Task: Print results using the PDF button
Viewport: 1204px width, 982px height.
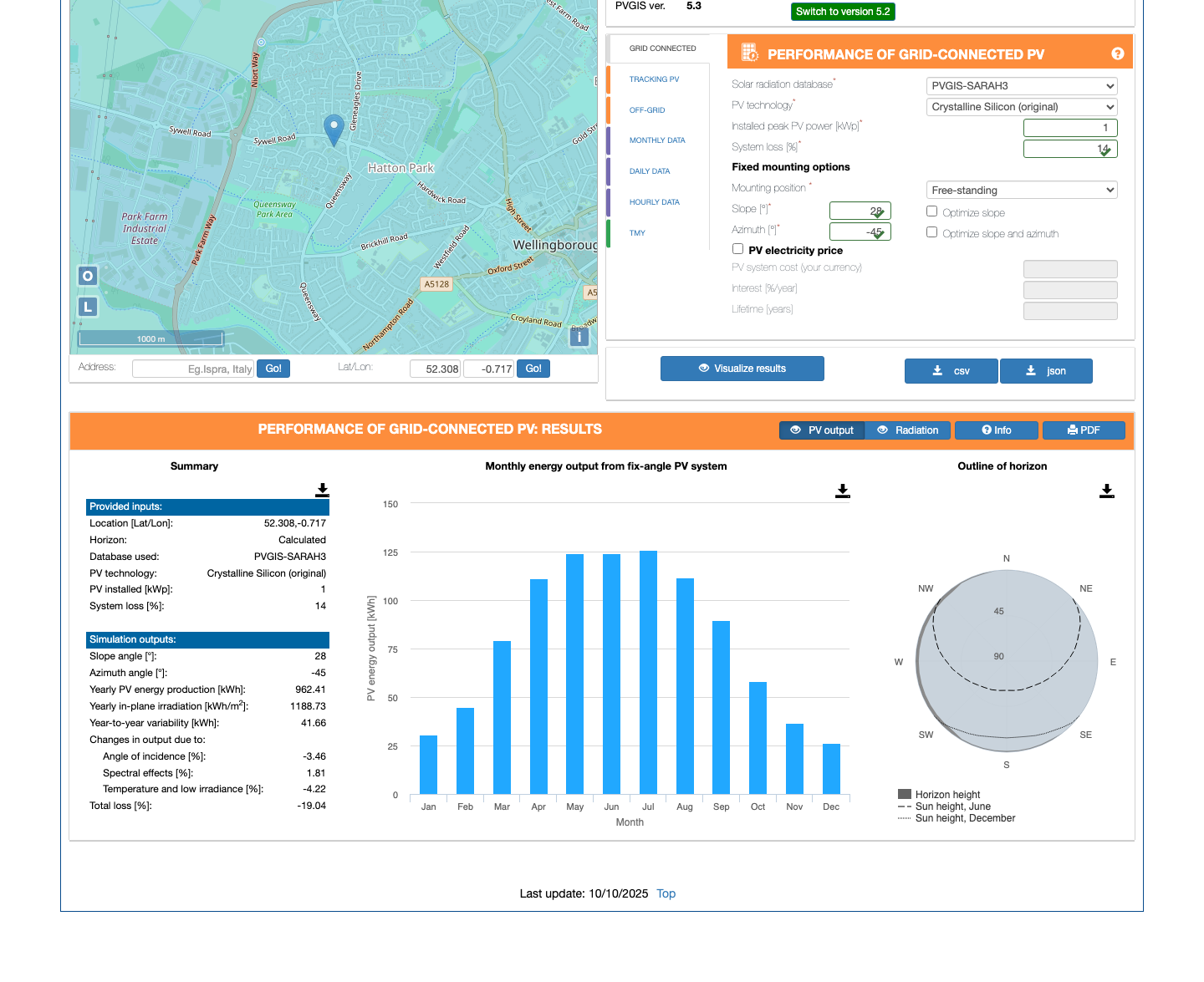Action: 1084,430
